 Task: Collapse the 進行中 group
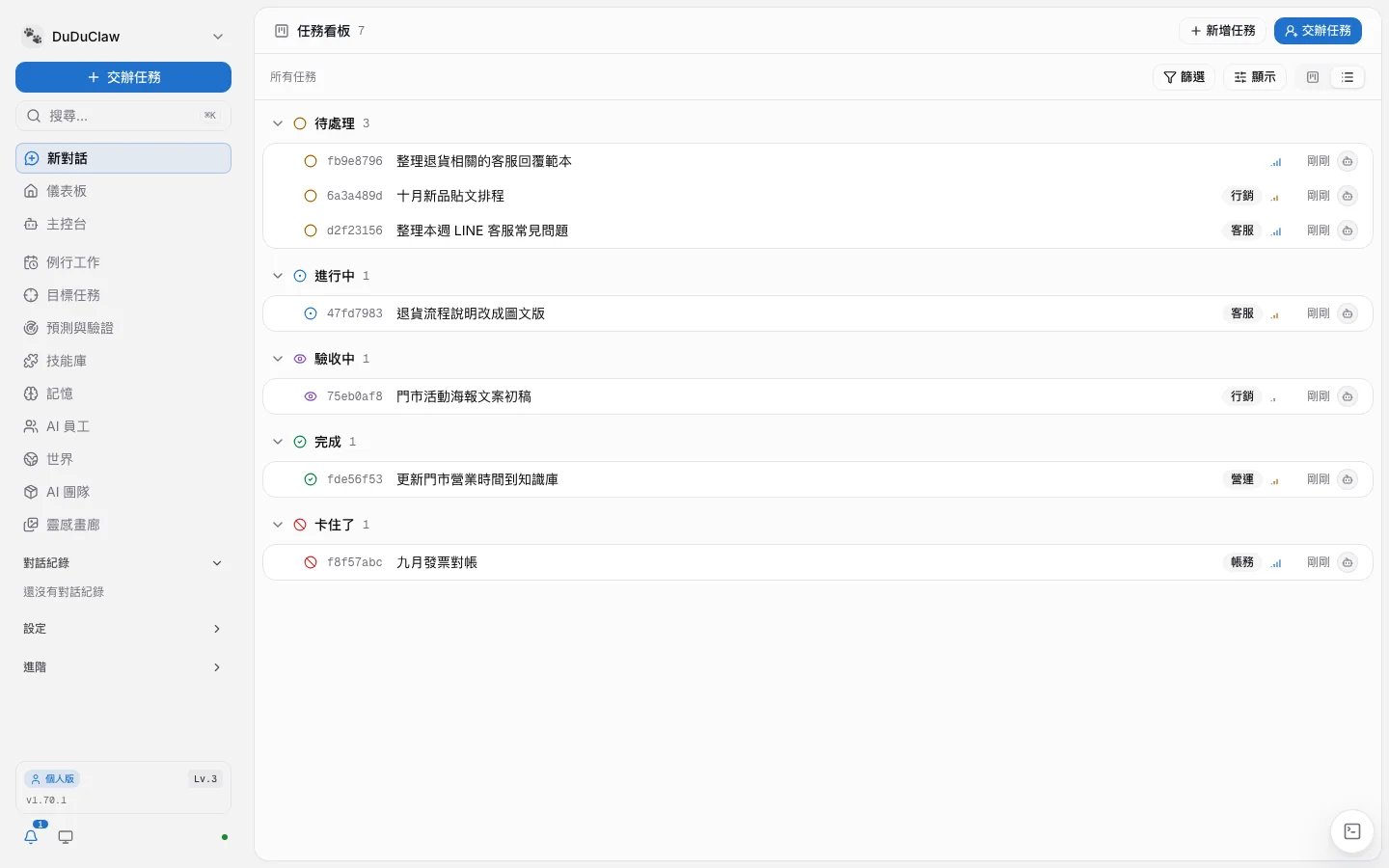coord(278,276)
